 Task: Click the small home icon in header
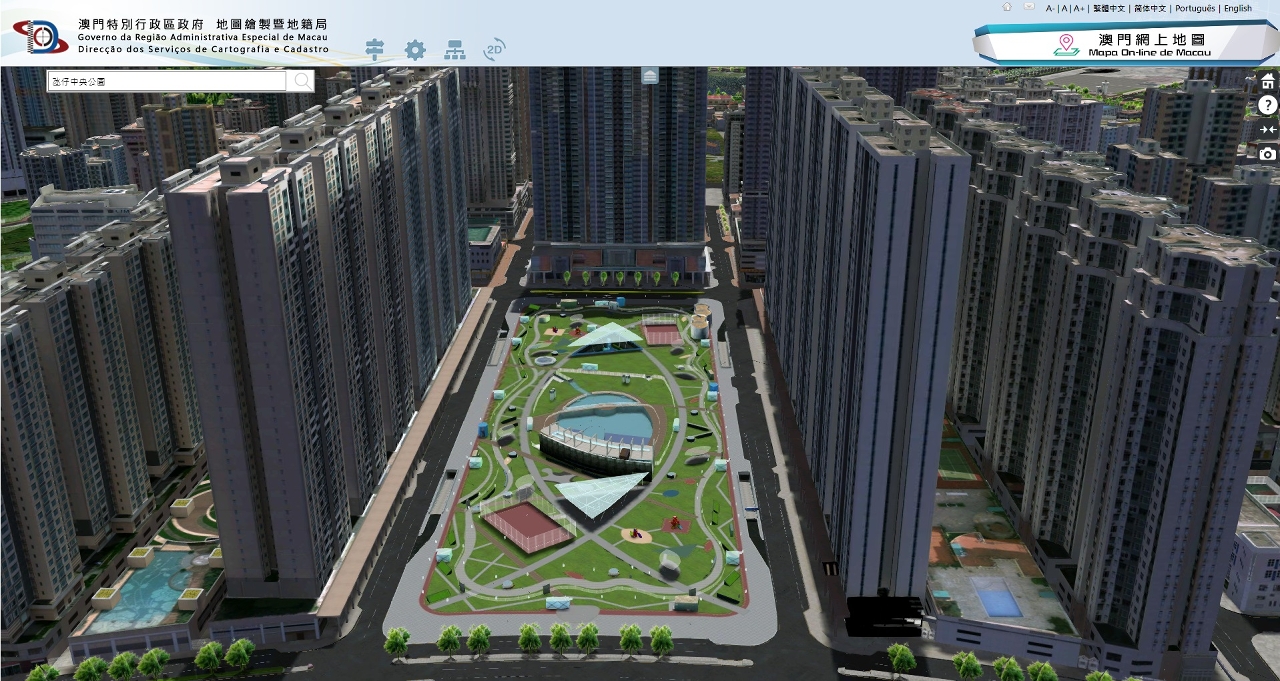click(x=1007, y=7)
